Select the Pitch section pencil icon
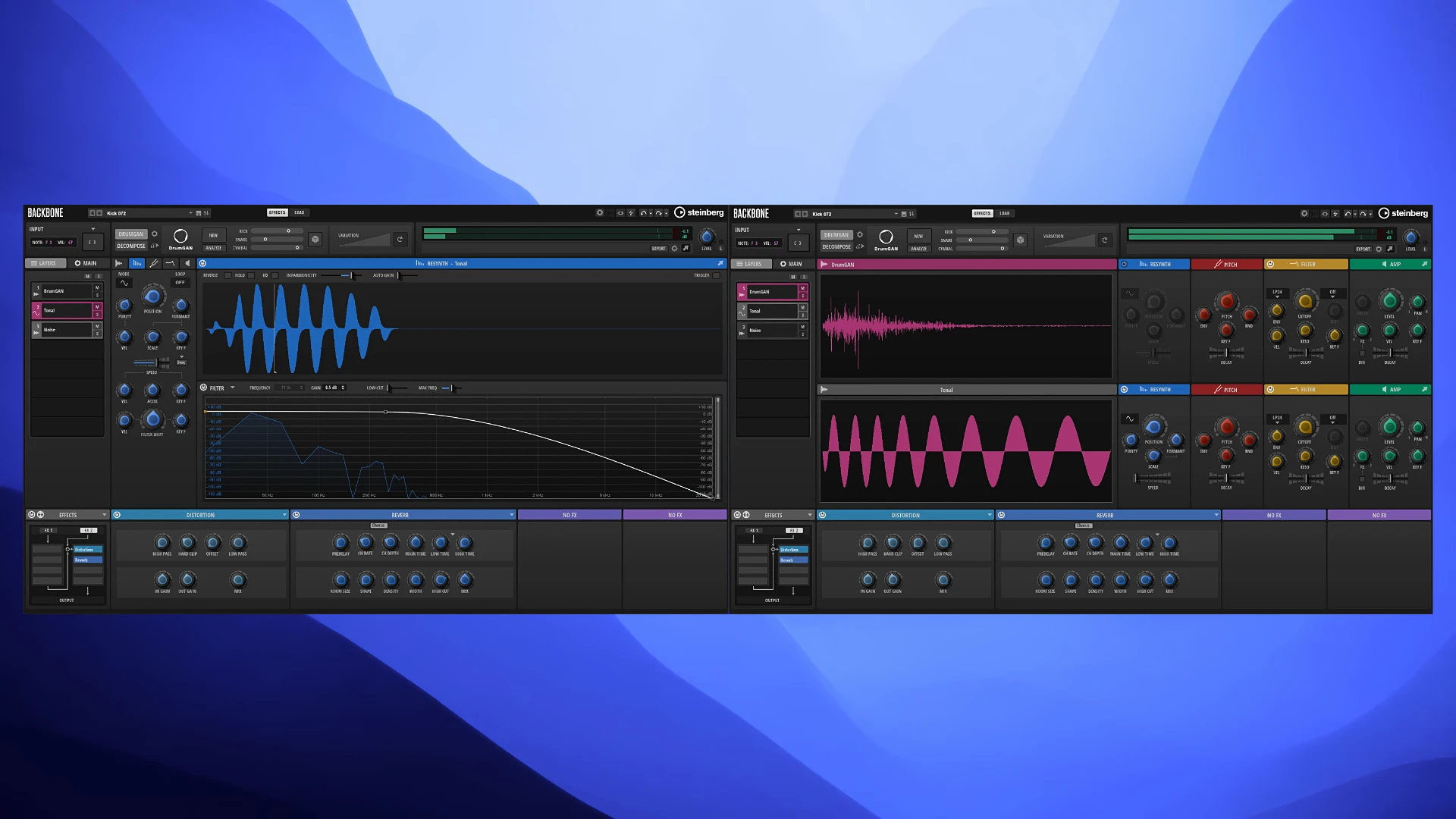 point(153,263)
